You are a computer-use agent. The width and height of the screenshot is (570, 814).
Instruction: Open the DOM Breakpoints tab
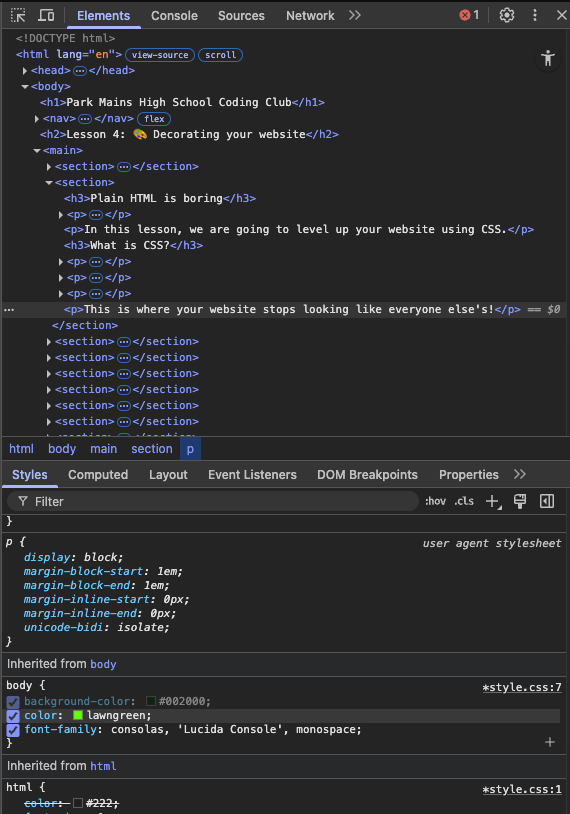pos(368,474)
